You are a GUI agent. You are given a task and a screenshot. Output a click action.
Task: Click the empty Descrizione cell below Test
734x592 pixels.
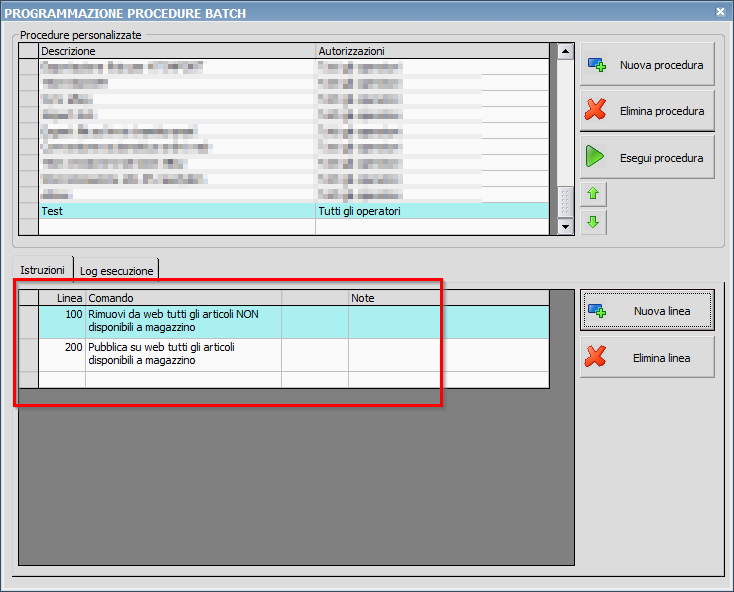pyautogui.click(x=177, y=227)
